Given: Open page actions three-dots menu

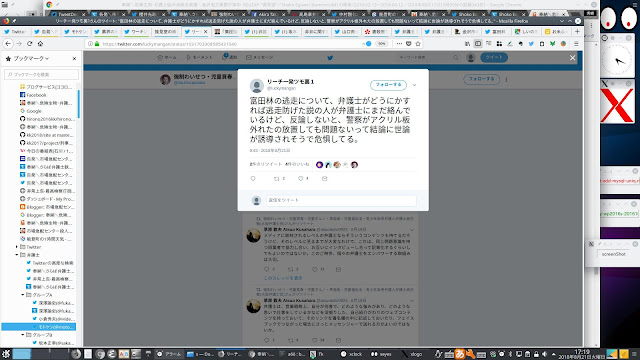Looking at the screenshot, I should click(x=399, y=44).
